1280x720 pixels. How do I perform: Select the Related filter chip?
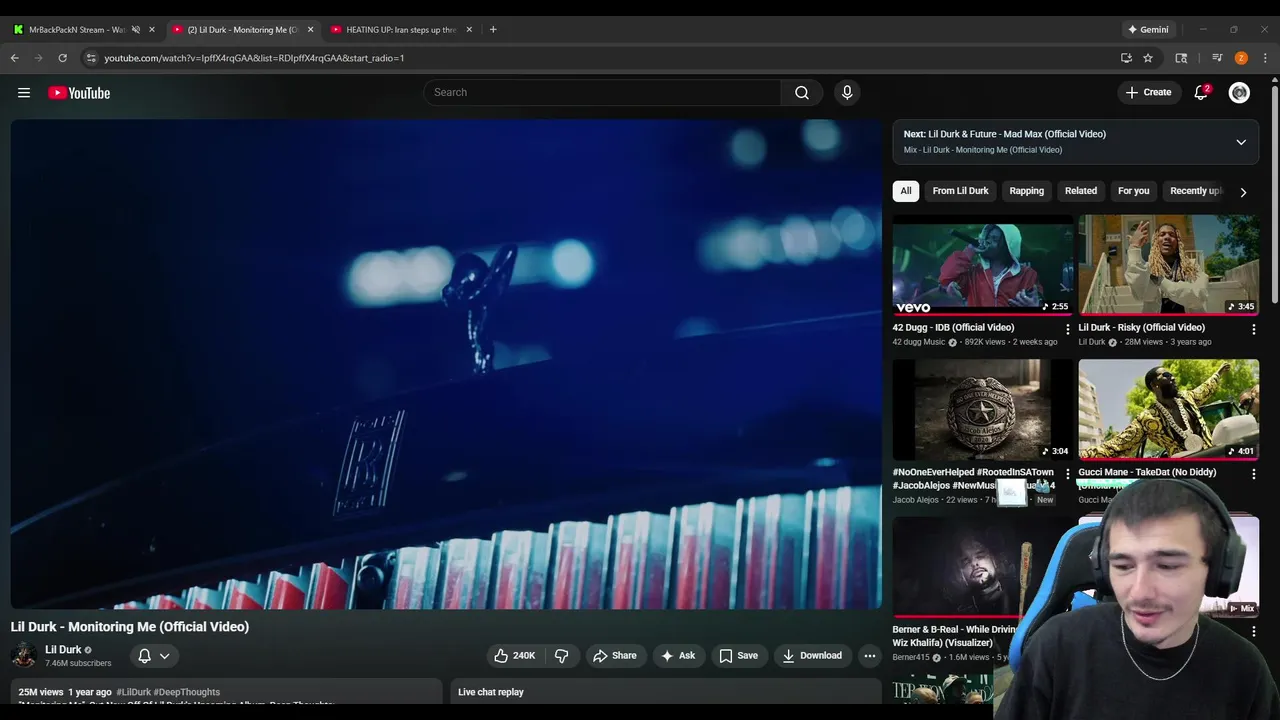click(1080, 191)
